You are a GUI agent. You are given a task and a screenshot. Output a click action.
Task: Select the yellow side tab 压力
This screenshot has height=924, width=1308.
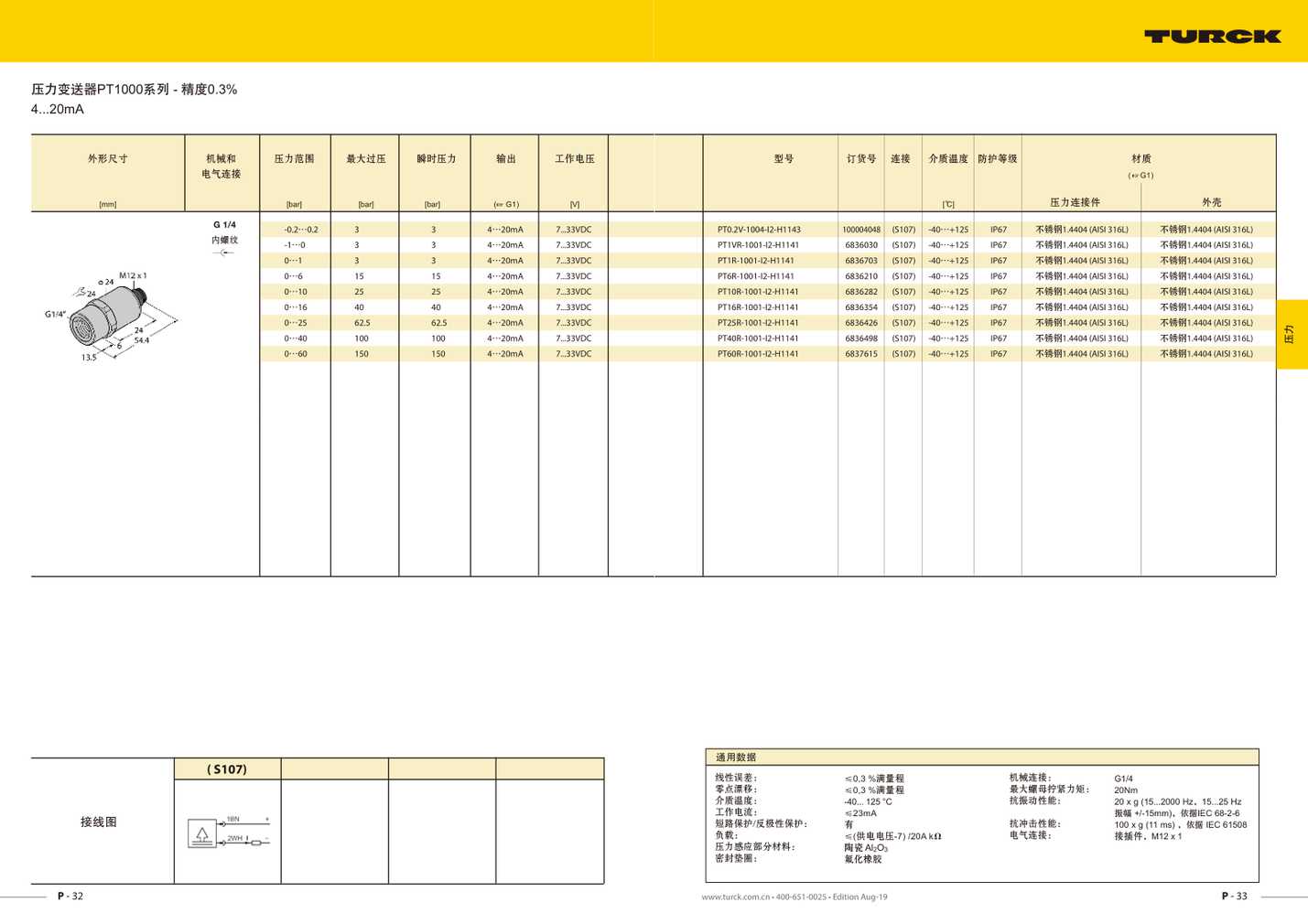click(1292, 334)
